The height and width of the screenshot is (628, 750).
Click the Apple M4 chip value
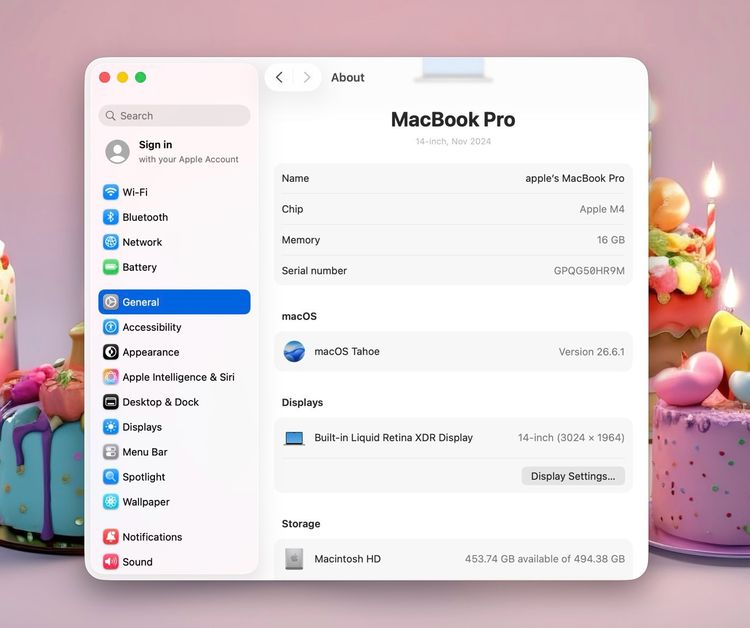[602, 209]
